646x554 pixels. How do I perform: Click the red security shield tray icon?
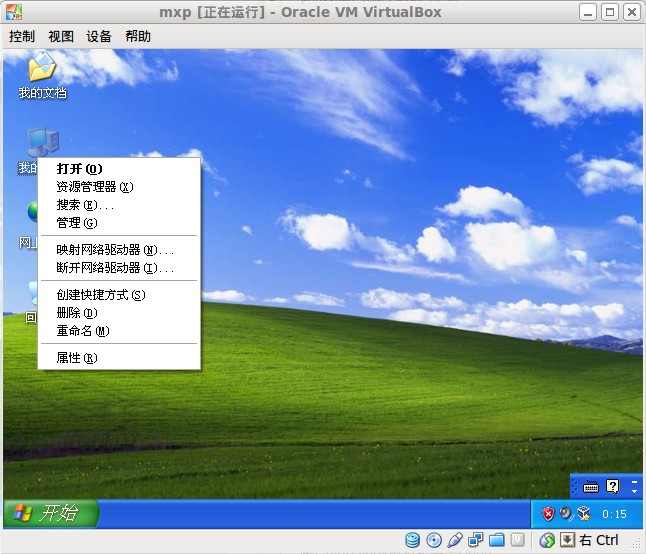click(548, 514)
